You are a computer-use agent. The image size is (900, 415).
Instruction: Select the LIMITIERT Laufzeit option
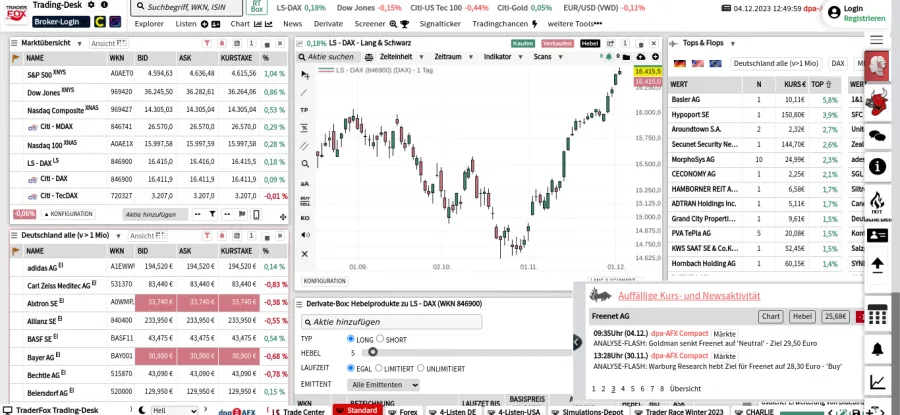point(378,368)
